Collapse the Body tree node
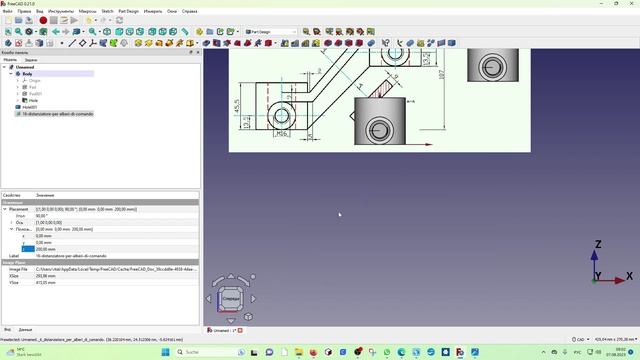Image resolution: width=640 pixels, height=360 pixels. click(11, 74)
